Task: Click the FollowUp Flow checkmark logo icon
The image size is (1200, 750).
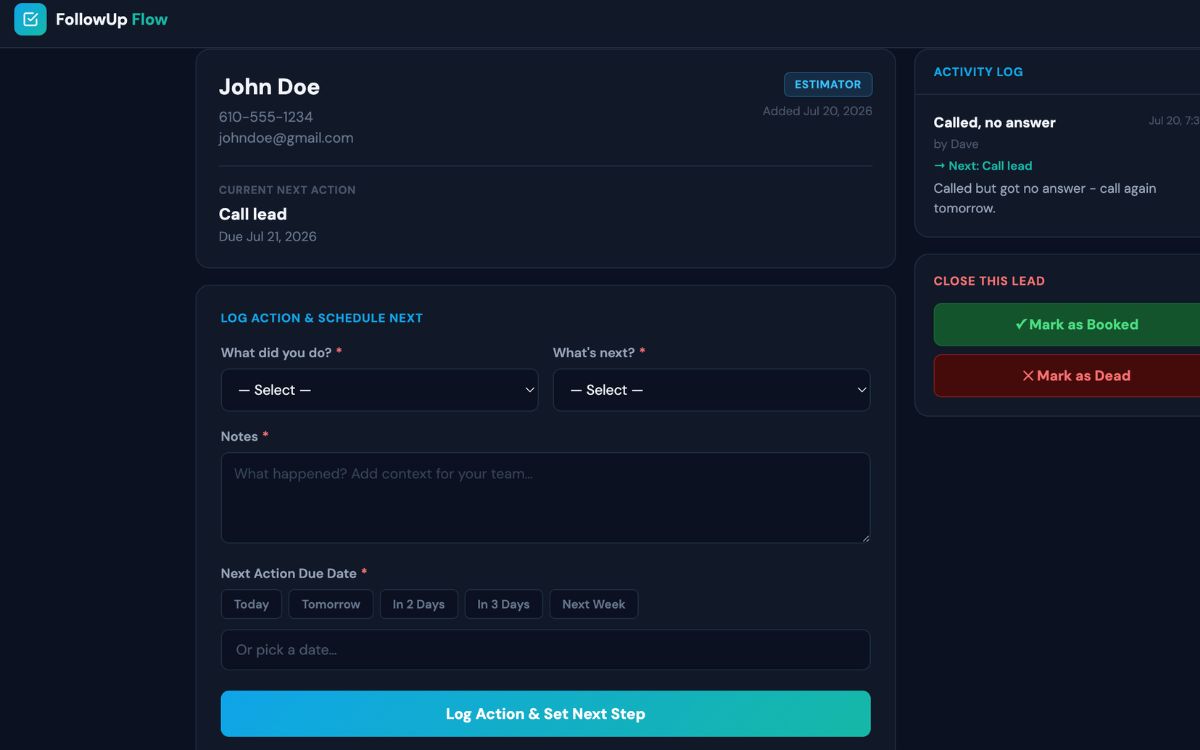Action: click(x=30, y=19)
